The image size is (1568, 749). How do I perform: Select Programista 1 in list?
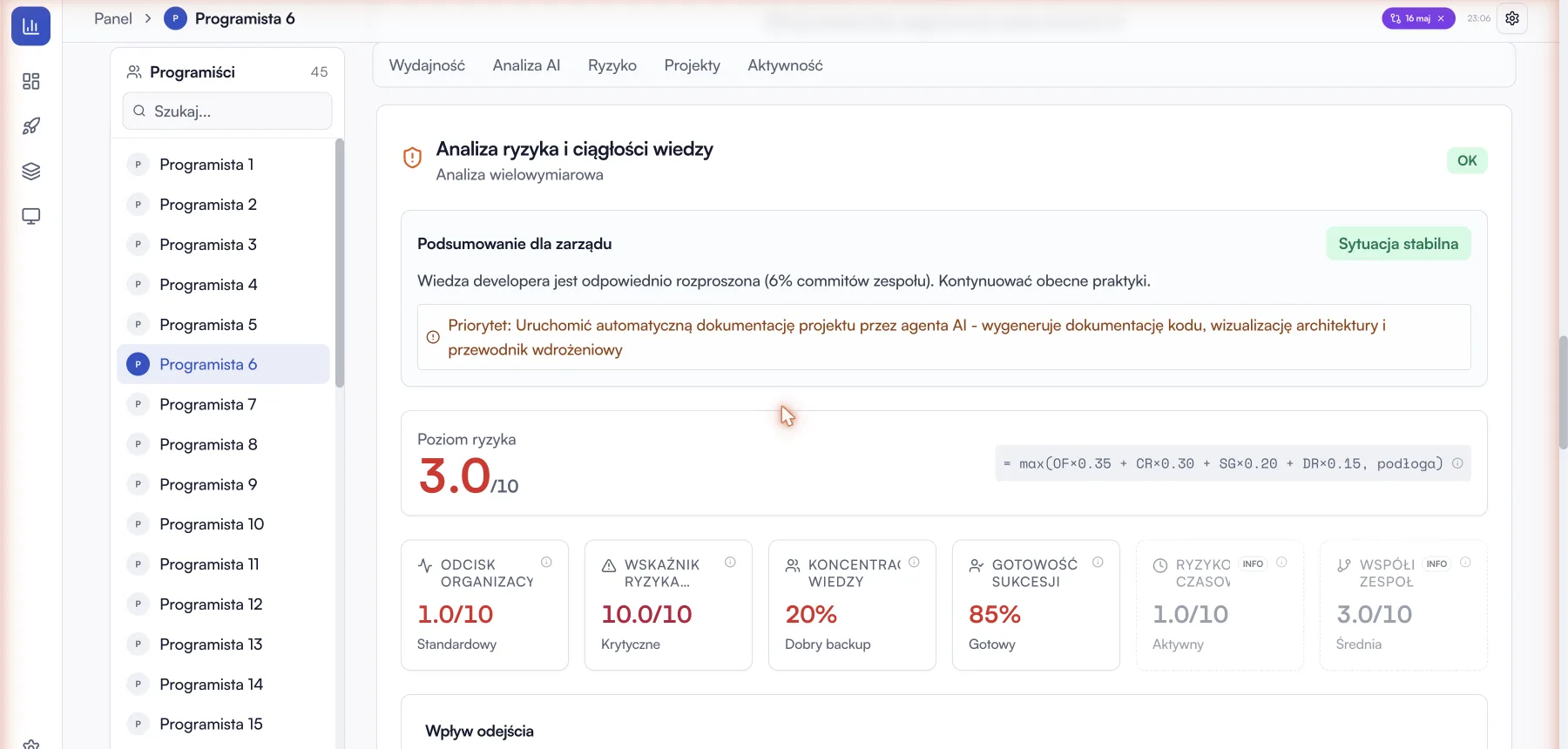[224, 165]
